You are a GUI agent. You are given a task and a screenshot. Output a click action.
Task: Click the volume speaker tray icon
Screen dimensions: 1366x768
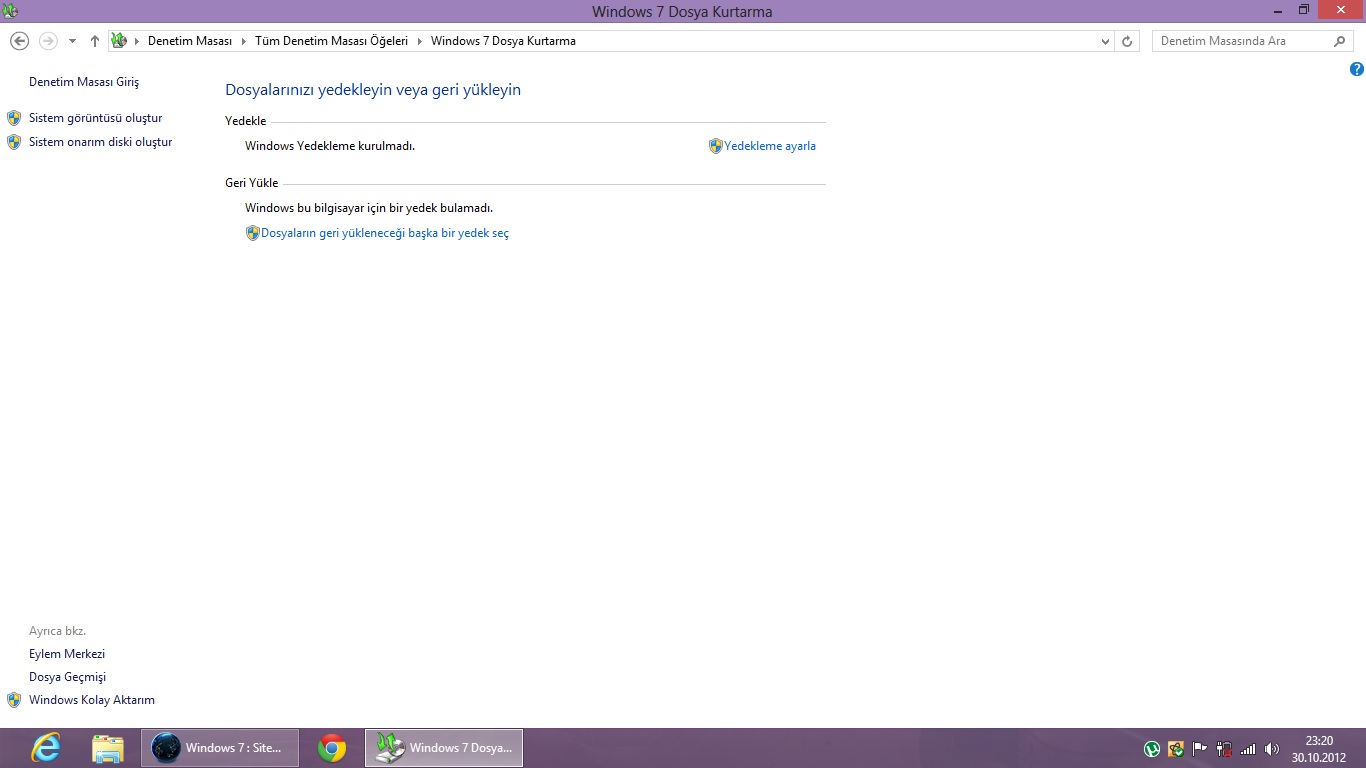1271,748
